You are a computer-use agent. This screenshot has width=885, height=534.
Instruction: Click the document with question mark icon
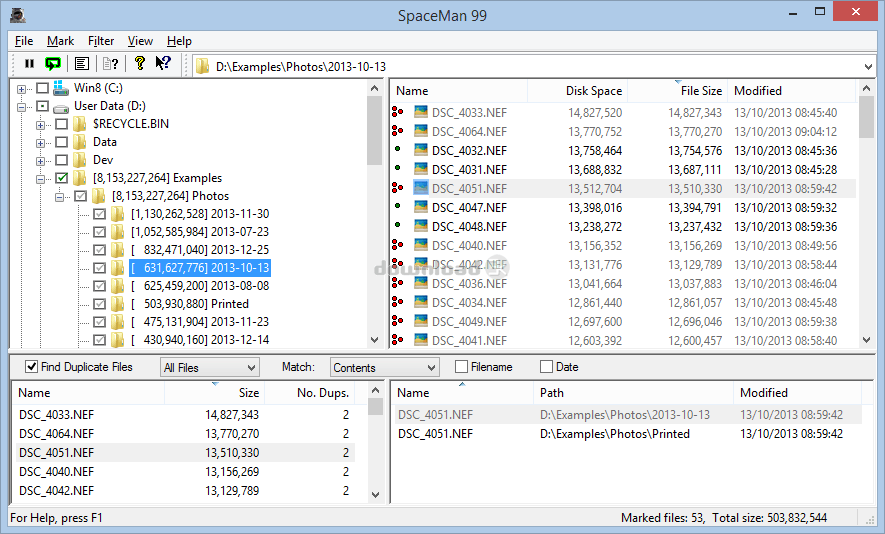click(x=111, y=64)
